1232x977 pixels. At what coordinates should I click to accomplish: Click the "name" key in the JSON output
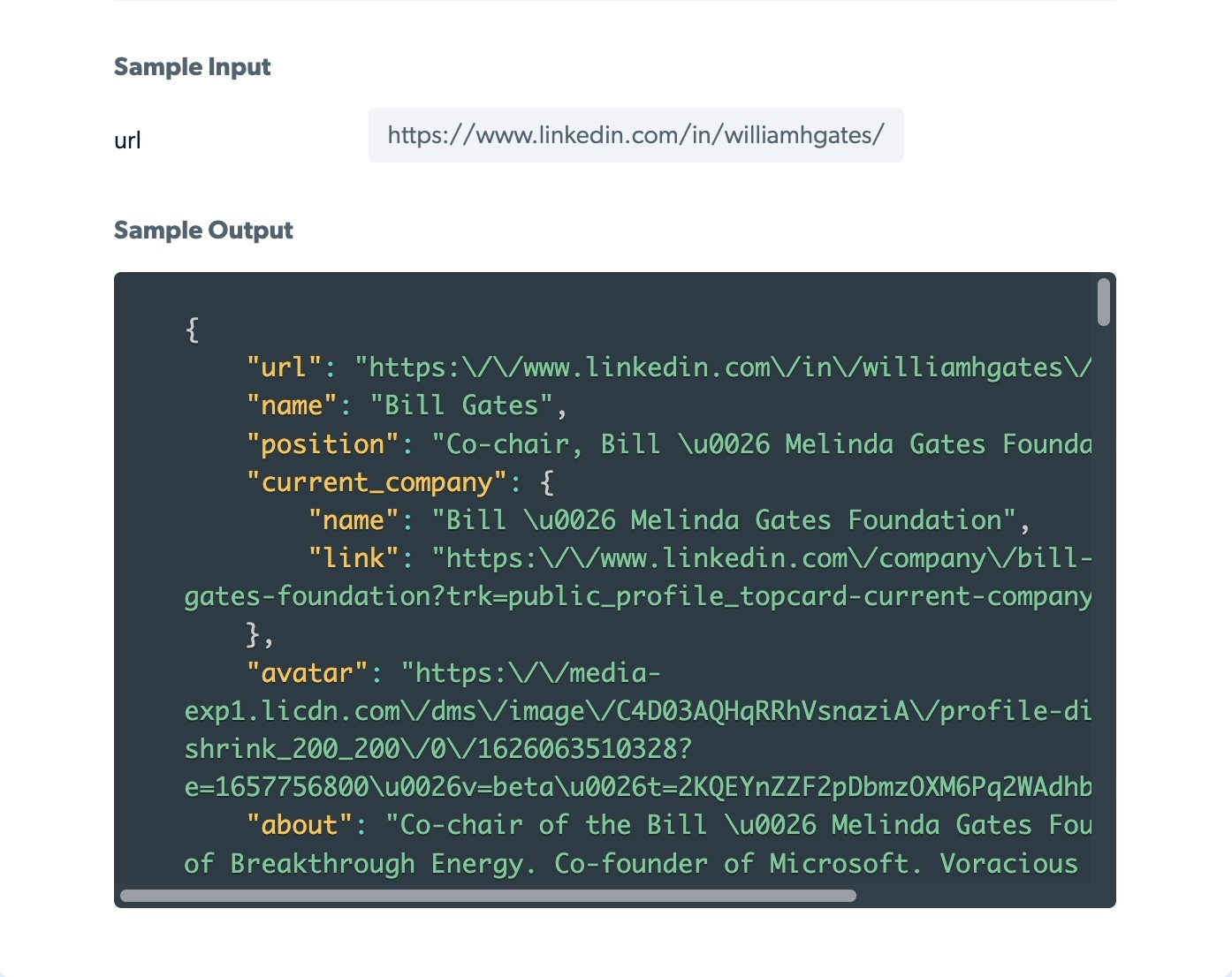(x=292, y=405)
